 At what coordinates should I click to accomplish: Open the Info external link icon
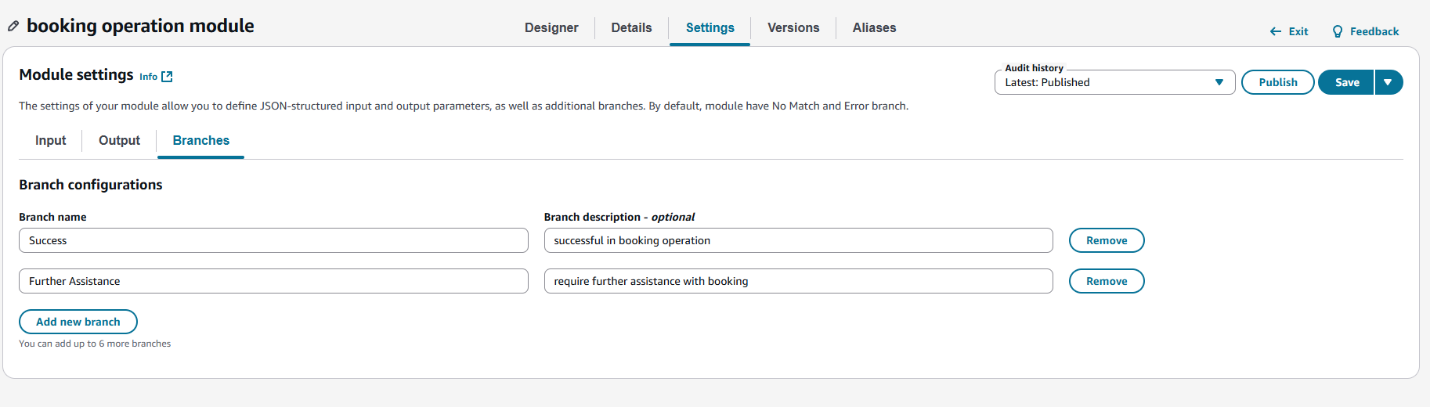167,76
